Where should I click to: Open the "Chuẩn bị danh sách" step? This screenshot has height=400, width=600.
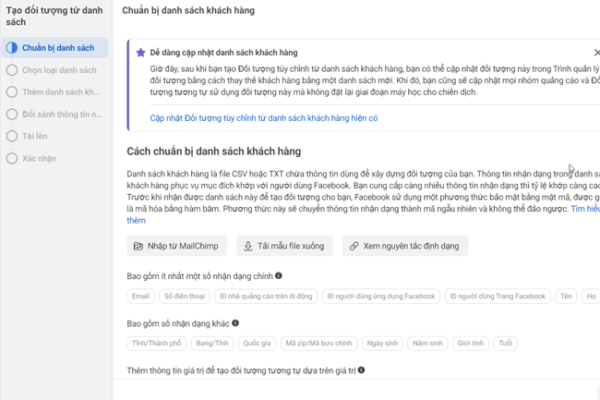[x=57, y=48]
